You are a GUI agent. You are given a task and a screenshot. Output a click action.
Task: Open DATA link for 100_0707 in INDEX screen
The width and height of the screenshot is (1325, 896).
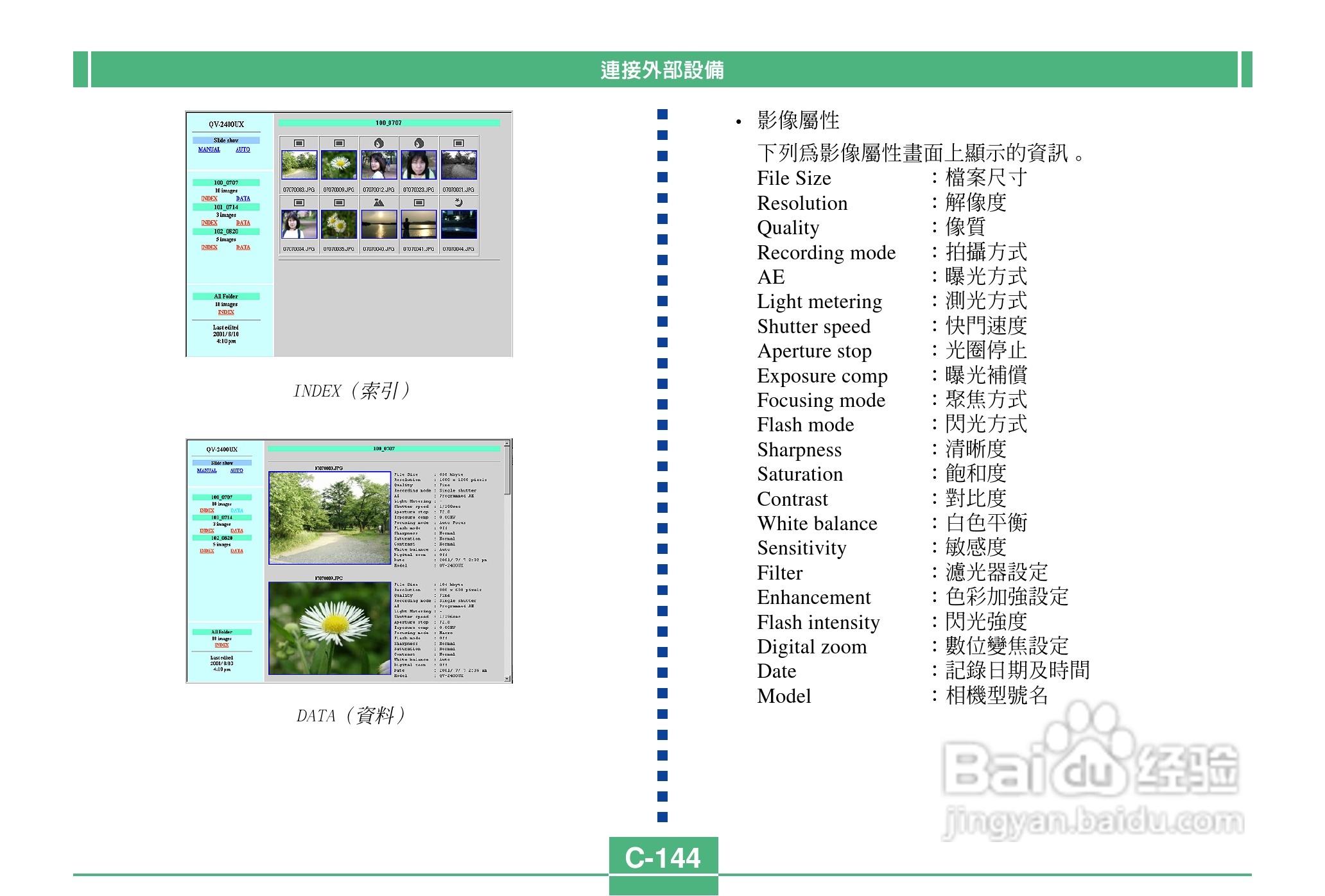coord(243,198)
